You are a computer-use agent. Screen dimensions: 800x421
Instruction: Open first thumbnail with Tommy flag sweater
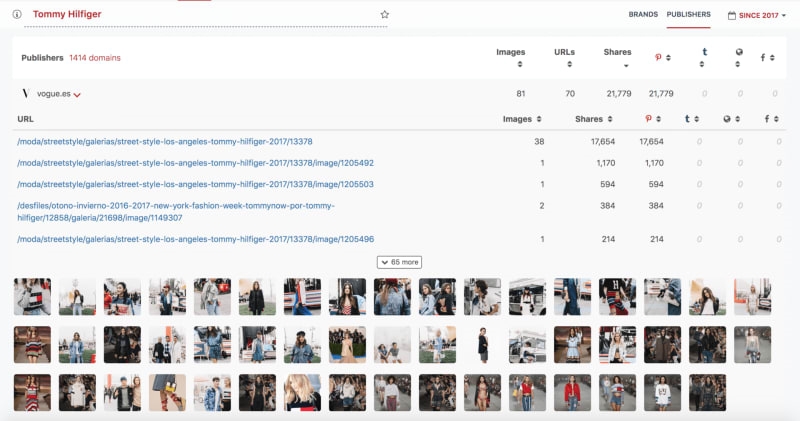pos(32,296)
